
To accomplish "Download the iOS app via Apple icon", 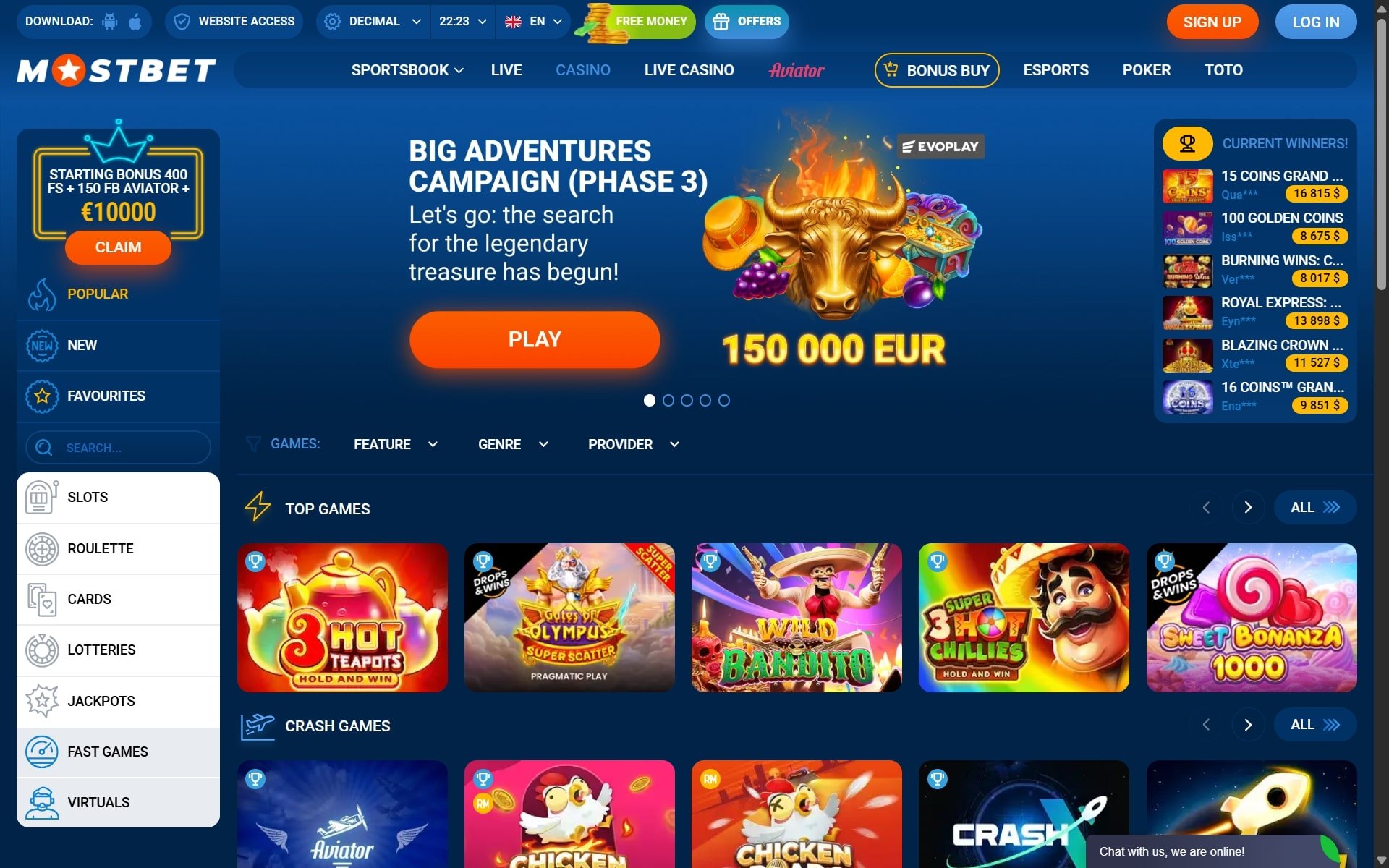I will 135,22.
